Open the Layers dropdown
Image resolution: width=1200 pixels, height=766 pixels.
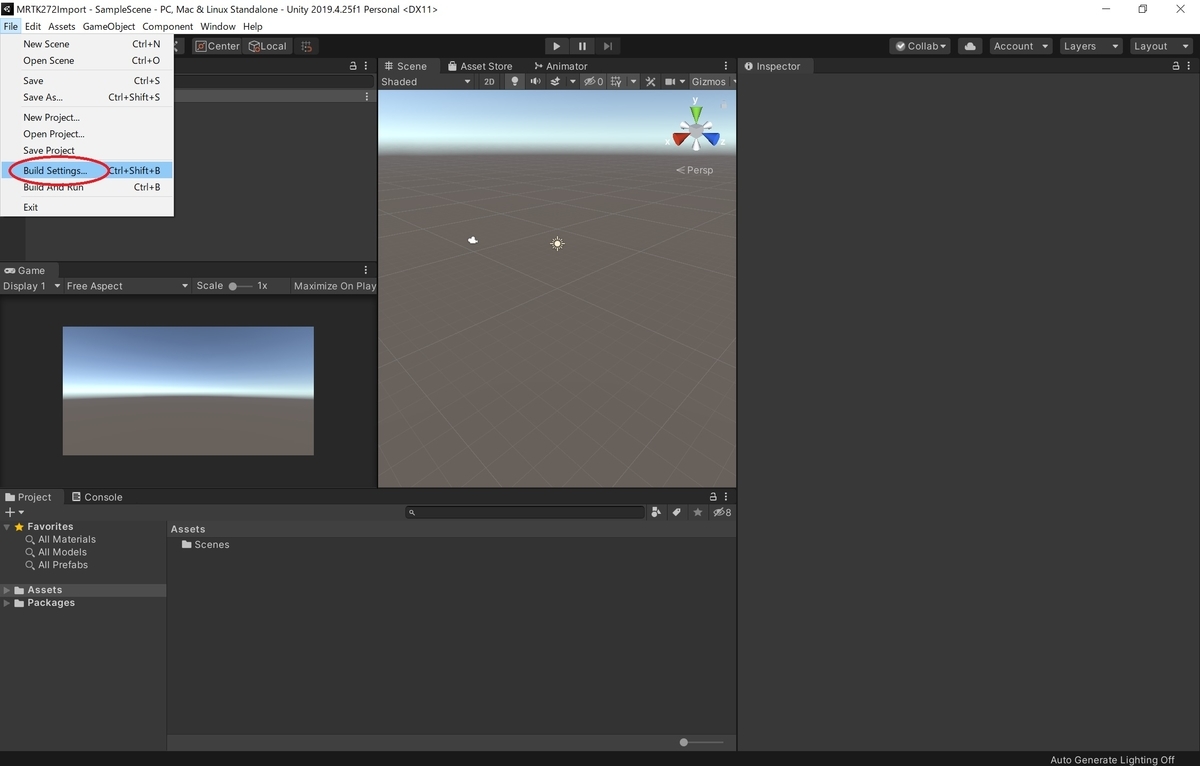tap(1089, 46)
